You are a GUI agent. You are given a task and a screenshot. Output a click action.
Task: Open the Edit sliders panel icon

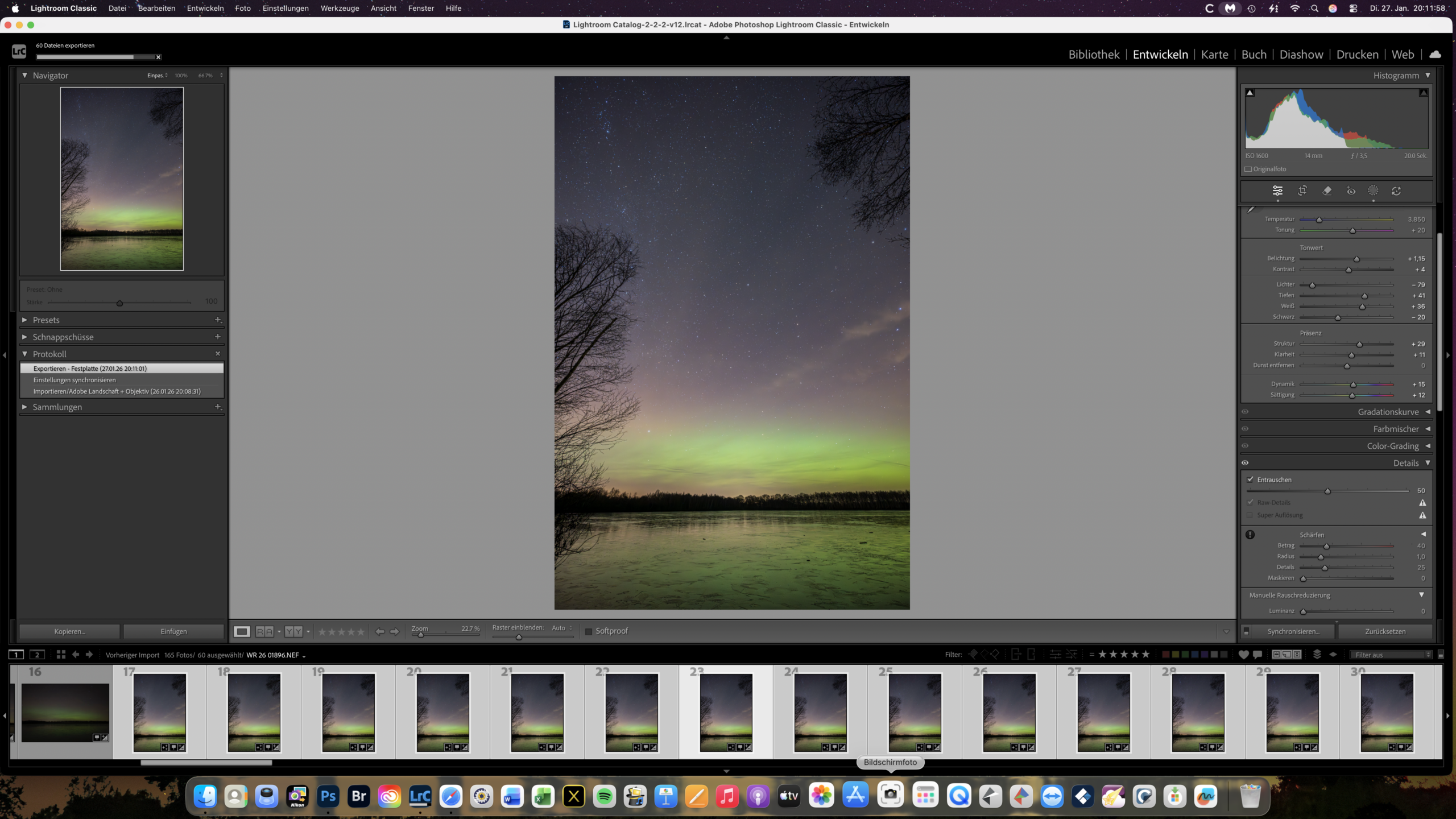pos(1277,191)
